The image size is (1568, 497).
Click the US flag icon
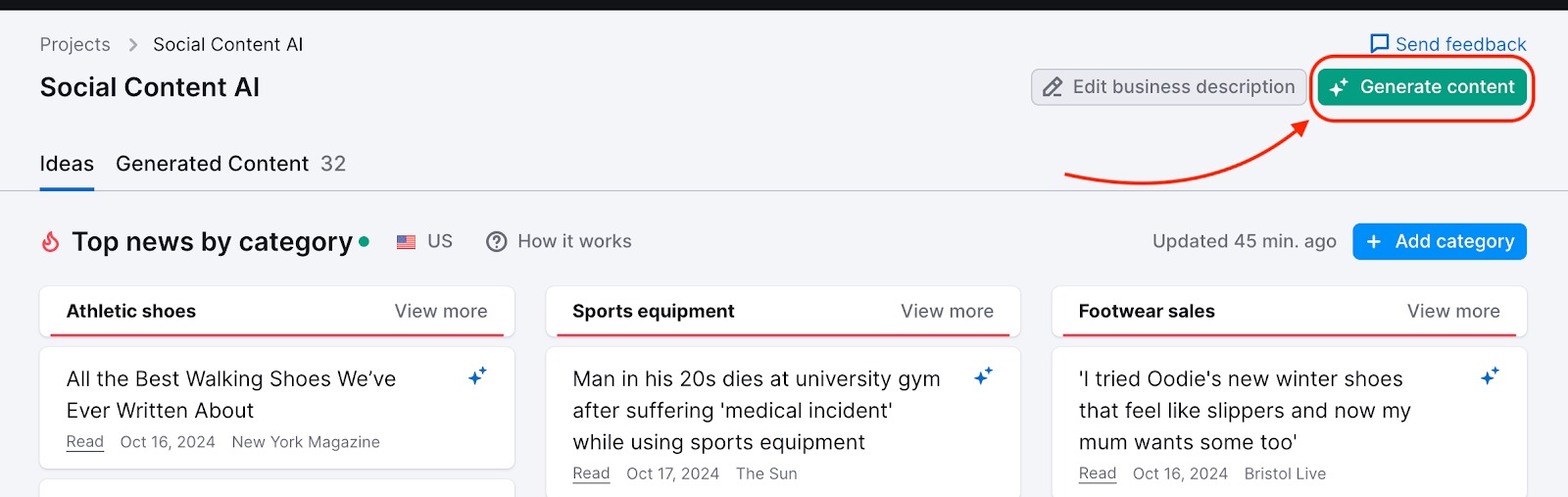tap(406, 242)
